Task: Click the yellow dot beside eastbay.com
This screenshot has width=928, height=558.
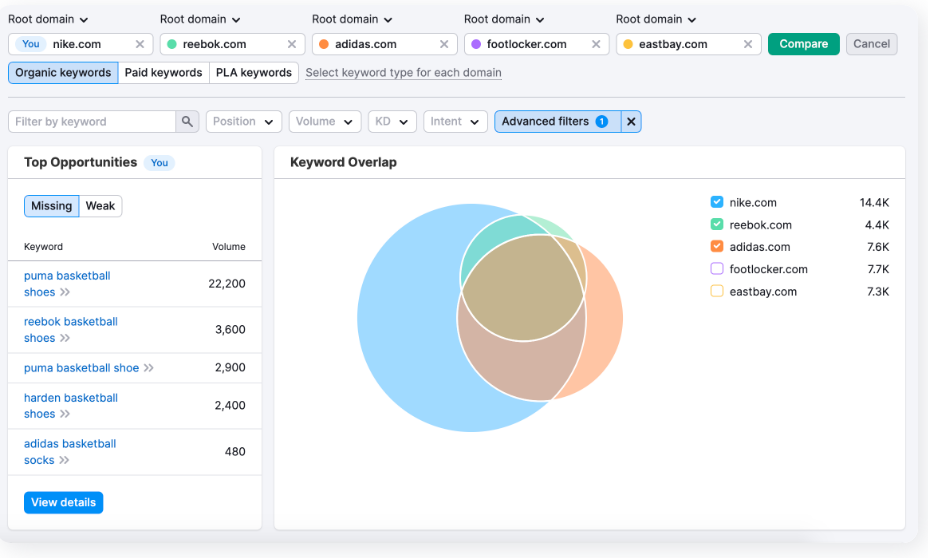Action: coord(628,44)
